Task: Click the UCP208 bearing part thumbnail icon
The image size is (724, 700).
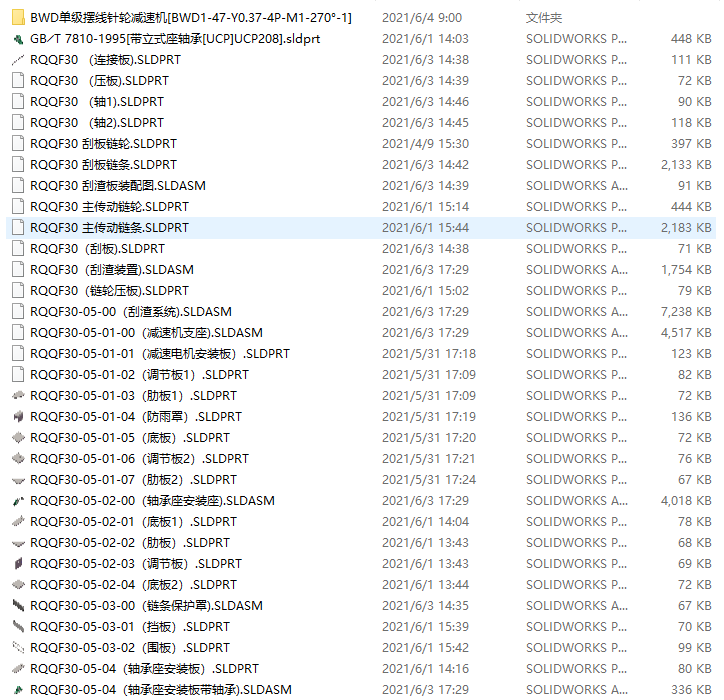Action: 18,39
